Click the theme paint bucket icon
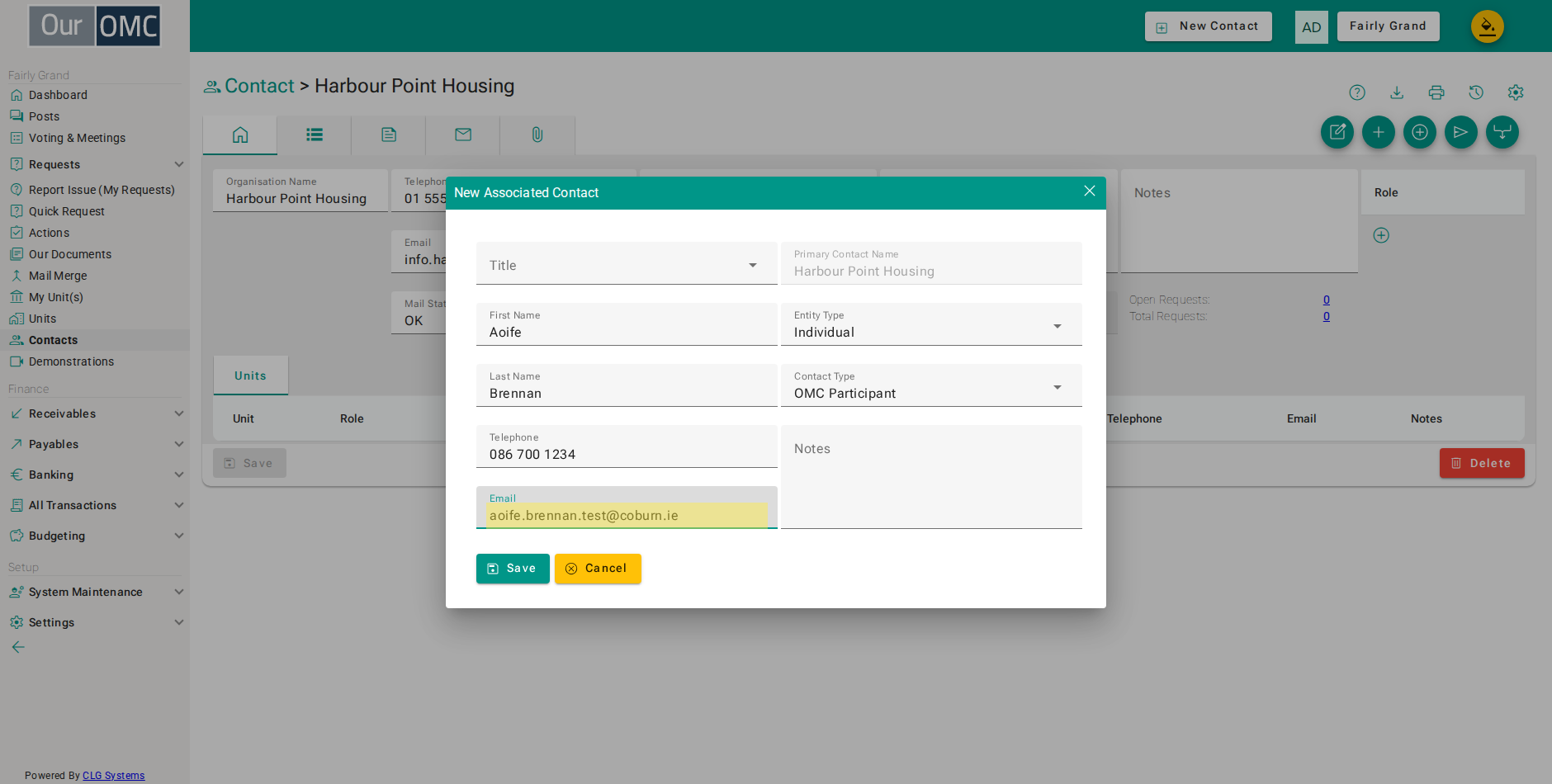1552x784 pixels. (1488, 26)
